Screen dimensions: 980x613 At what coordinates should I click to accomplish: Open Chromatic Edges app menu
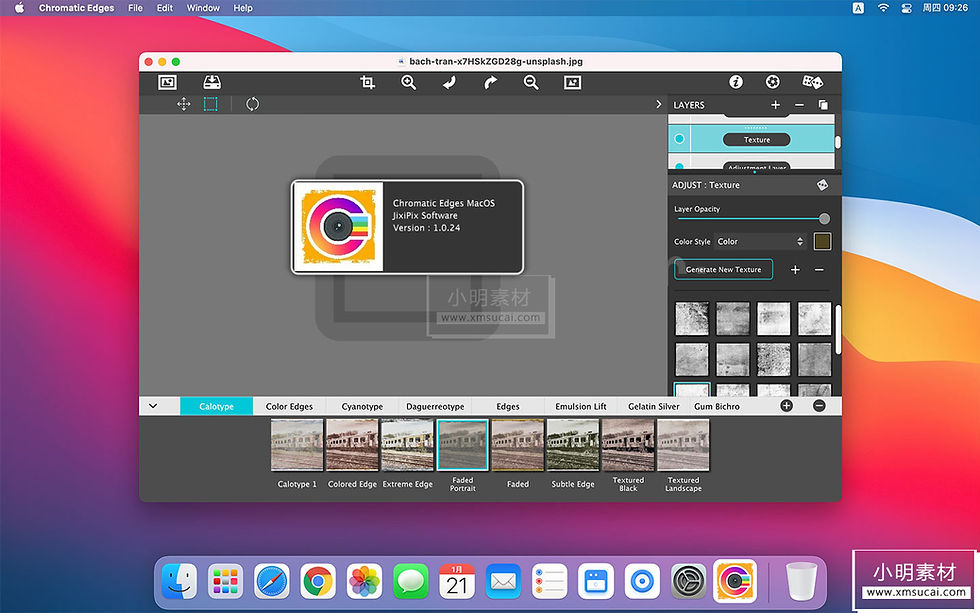point(76,8)
